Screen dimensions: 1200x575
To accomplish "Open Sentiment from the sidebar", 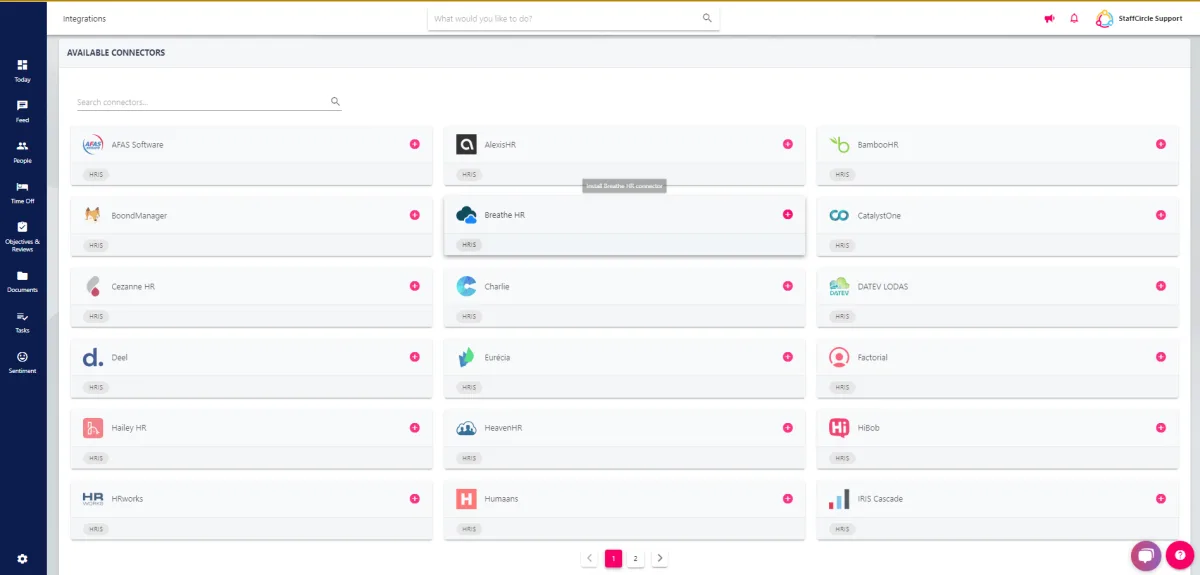I will 22,362.
